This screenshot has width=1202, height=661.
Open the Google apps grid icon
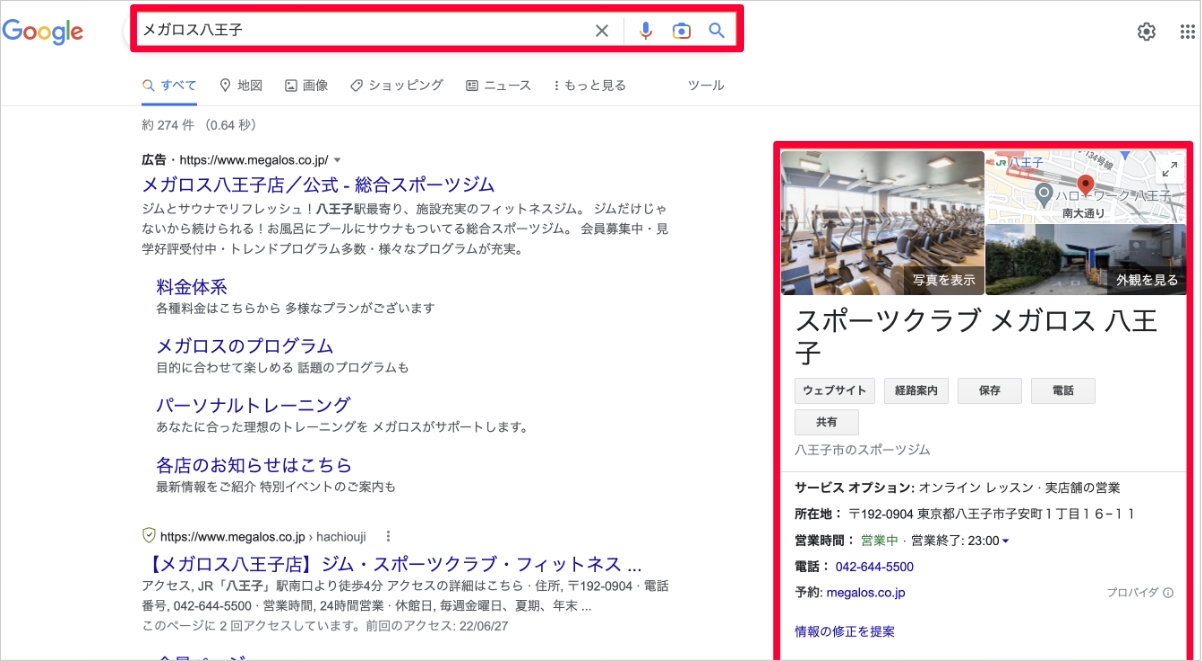tap(1187, 32)
